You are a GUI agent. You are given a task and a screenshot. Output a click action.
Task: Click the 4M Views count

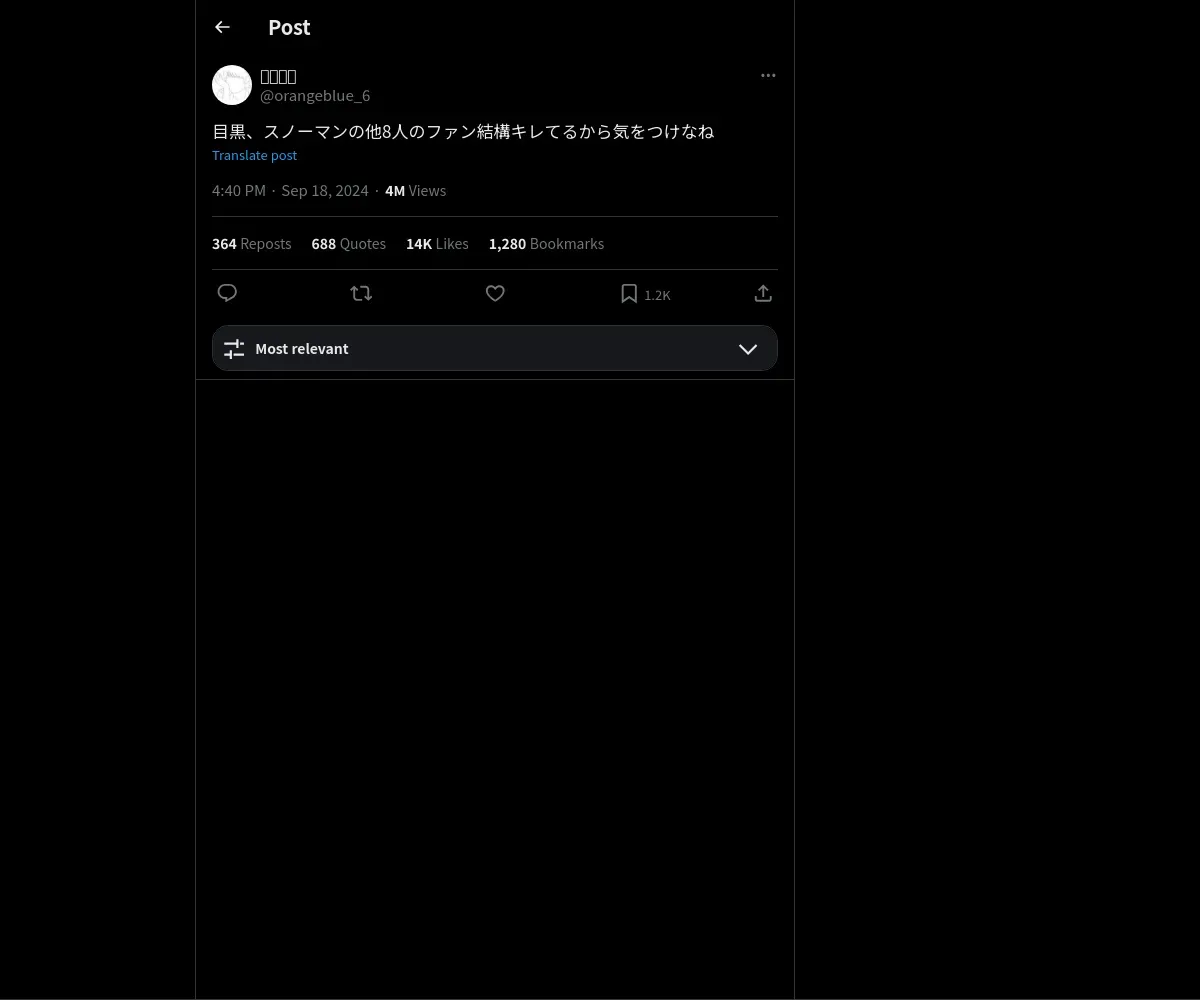(x=416, y=191)
